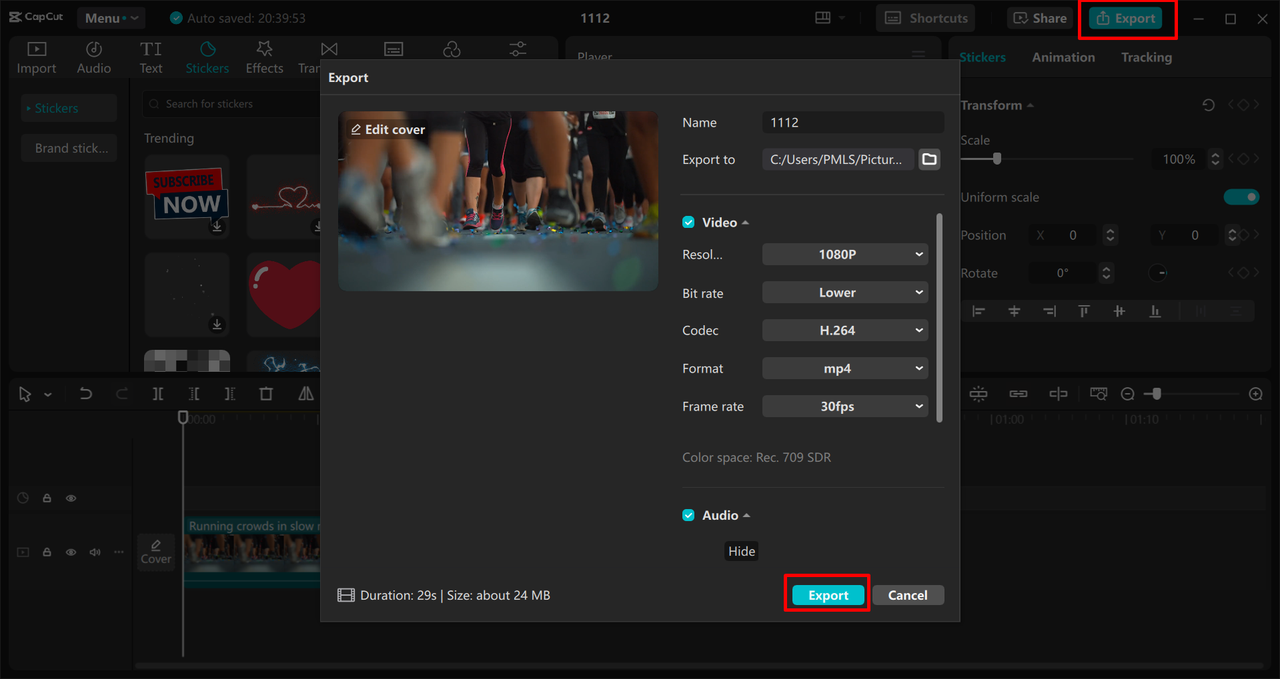Click the align bottom icon

[x=1155, y=312]
